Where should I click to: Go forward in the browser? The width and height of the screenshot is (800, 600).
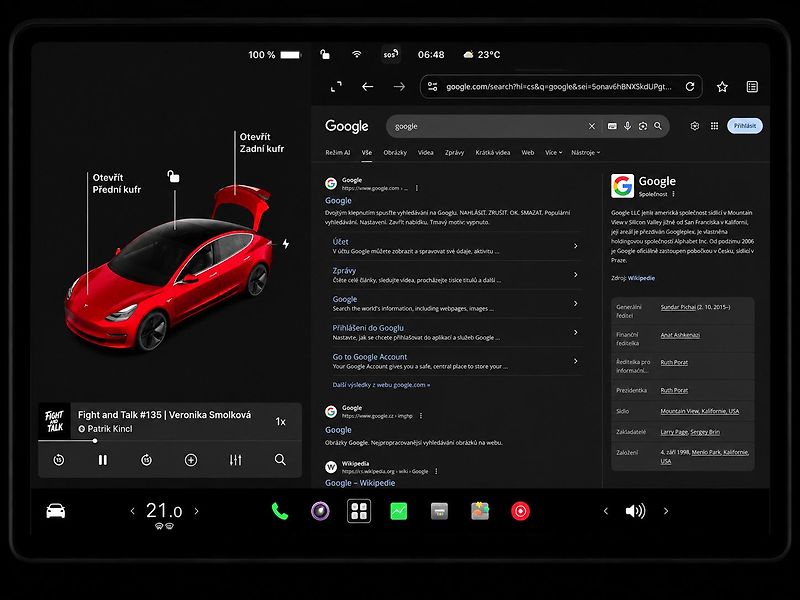coord(399,87)
